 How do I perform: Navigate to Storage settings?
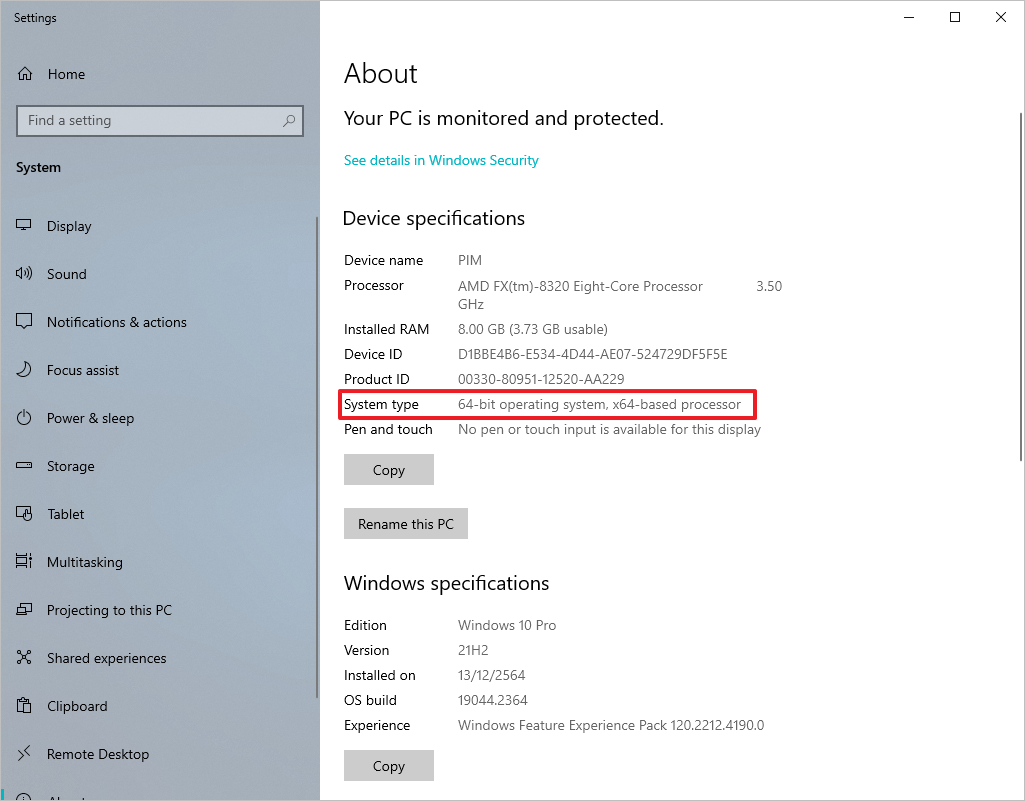(158, 466)
